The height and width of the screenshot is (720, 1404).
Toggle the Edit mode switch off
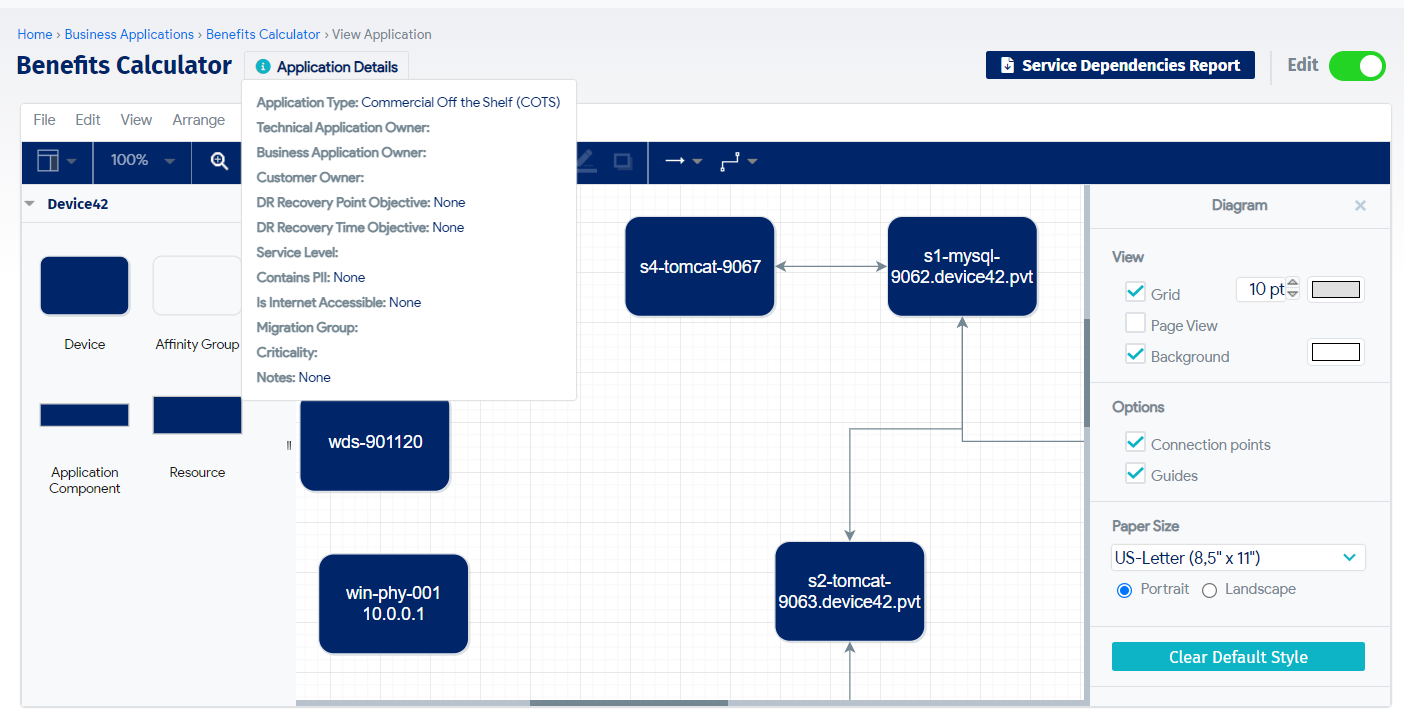pos(1357,66)
